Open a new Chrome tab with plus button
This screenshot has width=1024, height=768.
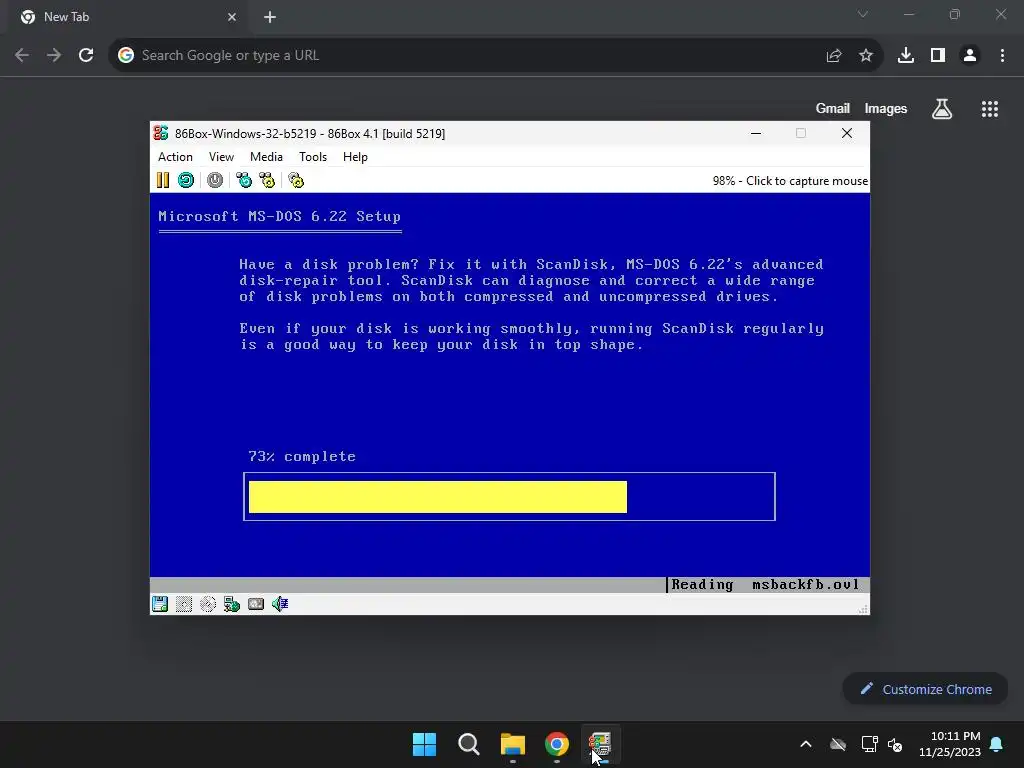[270, 17]
